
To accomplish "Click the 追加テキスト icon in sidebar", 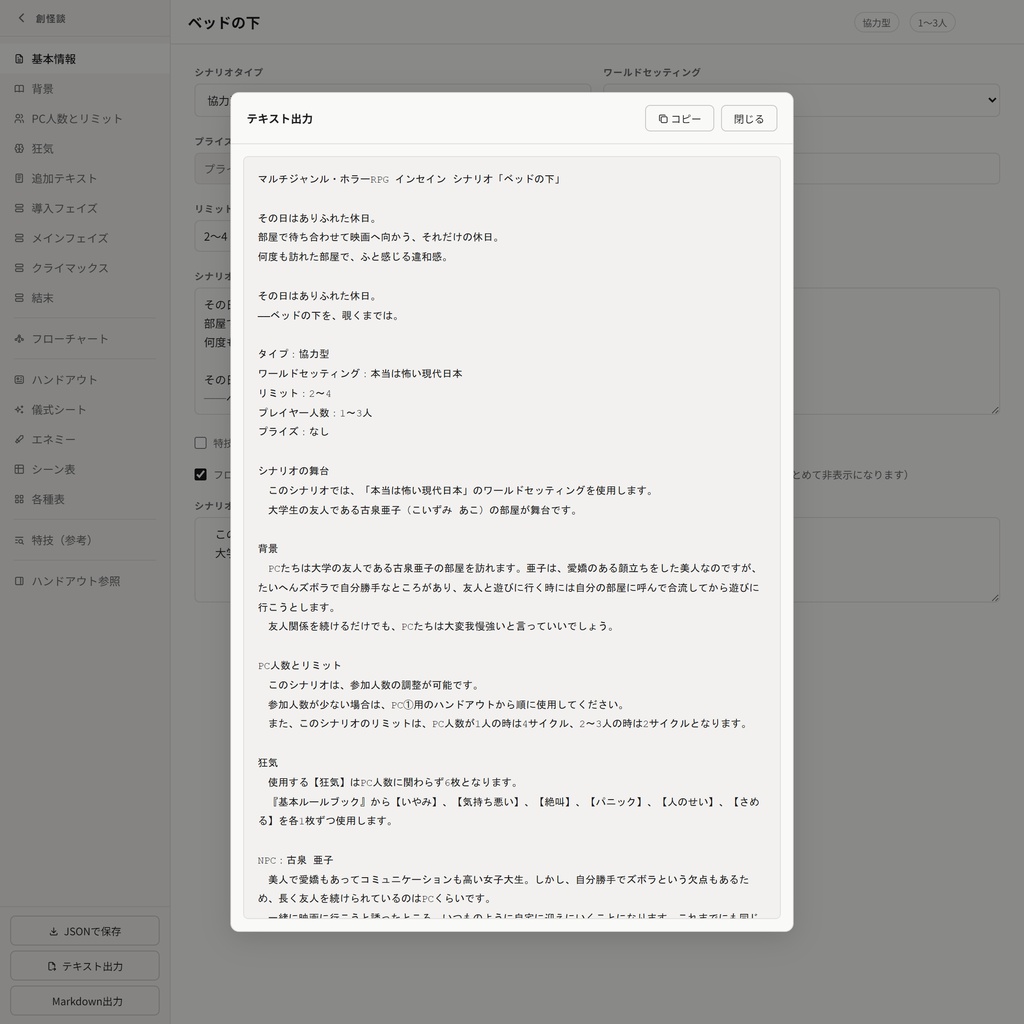I will click(x=19, y=178).
